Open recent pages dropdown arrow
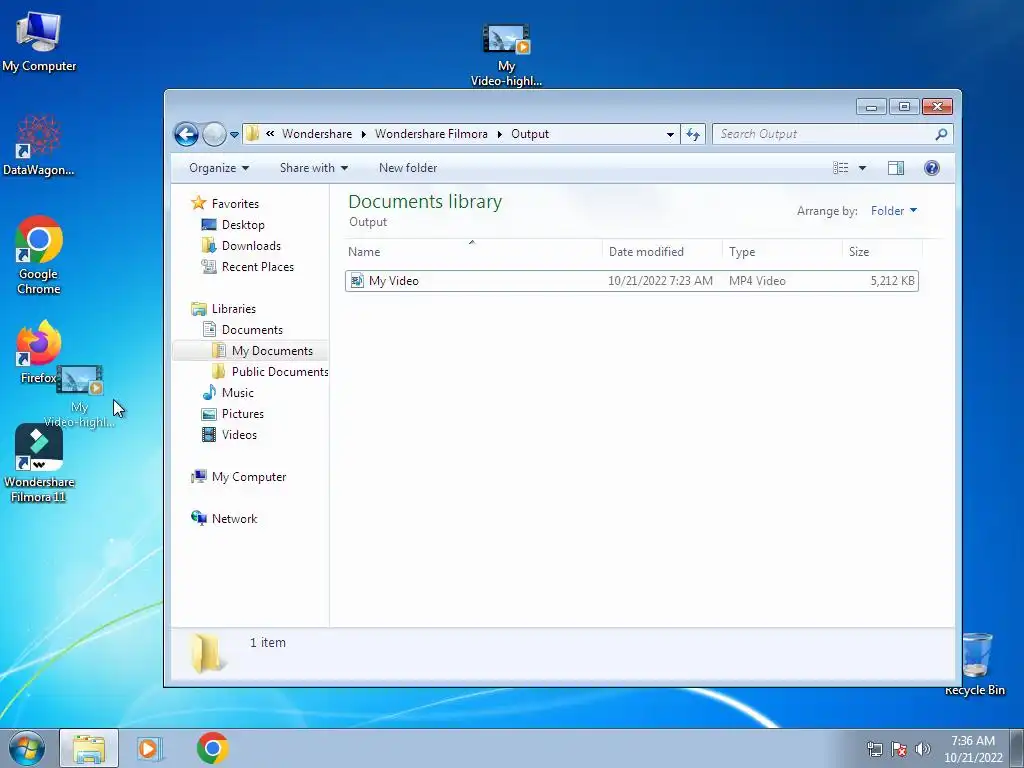Viewport: 1024px width, 768px height. [234, 135]
